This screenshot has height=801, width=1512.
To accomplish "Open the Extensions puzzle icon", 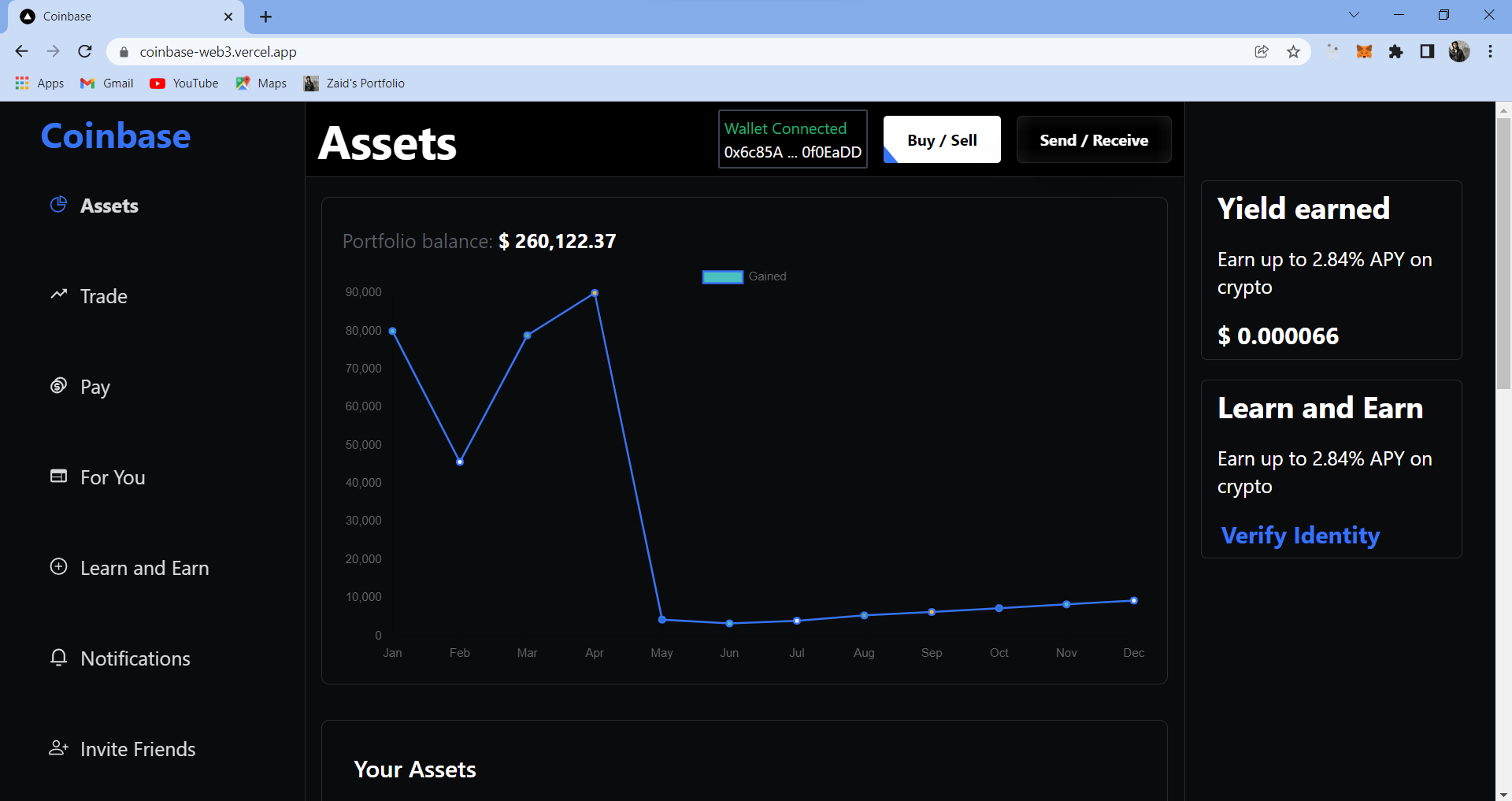I will coord(1395,51).
